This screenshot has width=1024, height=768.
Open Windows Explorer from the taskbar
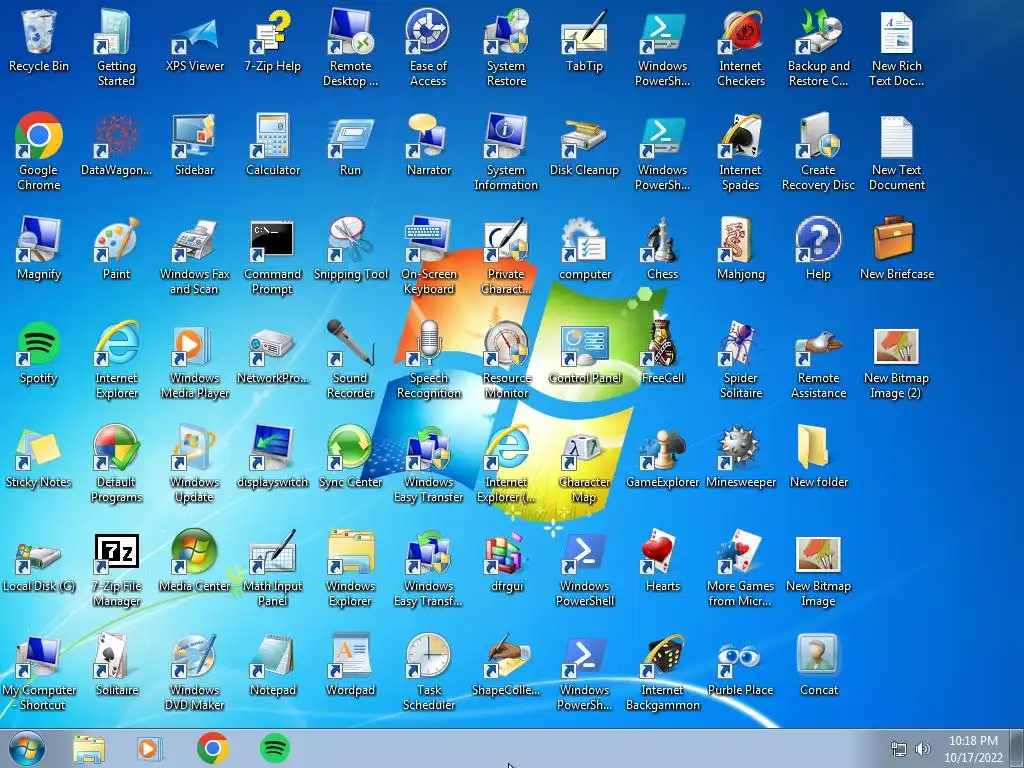click(x=89, y=748)
